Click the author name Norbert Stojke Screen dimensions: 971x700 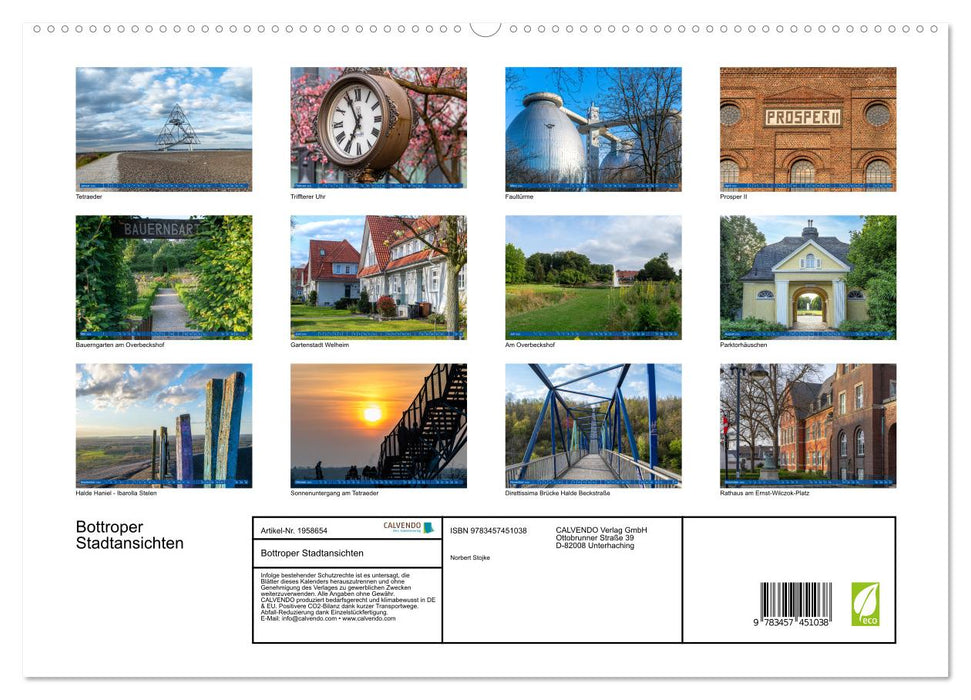tap(472, 558)
